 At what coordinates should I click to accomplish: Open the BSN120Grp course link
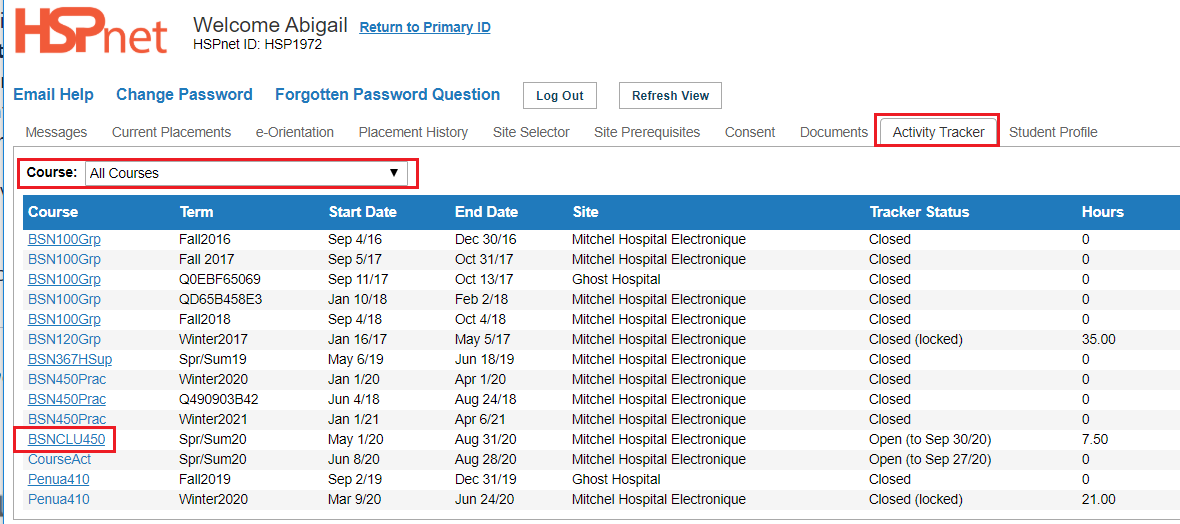coord(64,339)
